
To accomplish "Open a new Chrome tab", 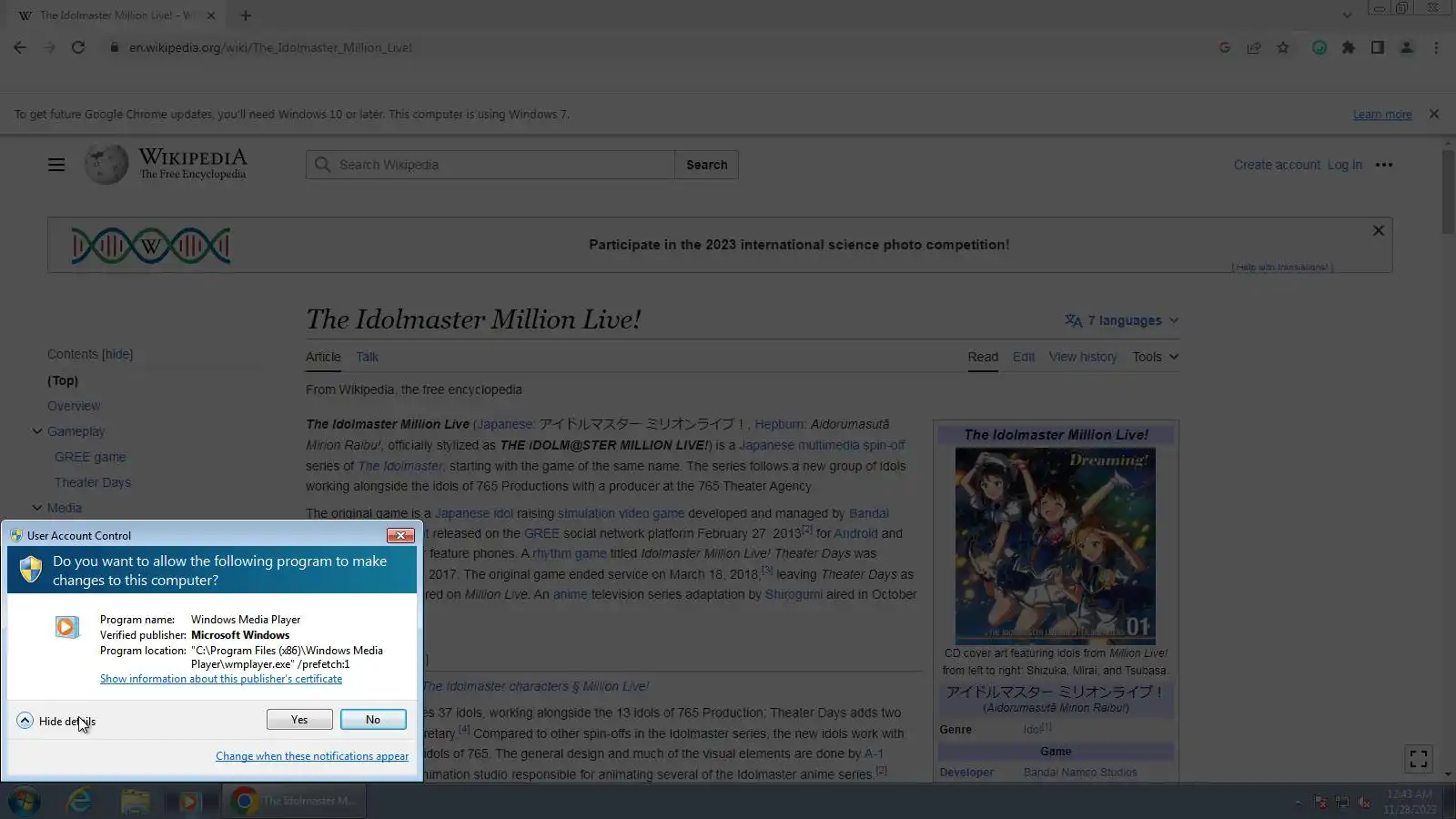I will (246, 15).
